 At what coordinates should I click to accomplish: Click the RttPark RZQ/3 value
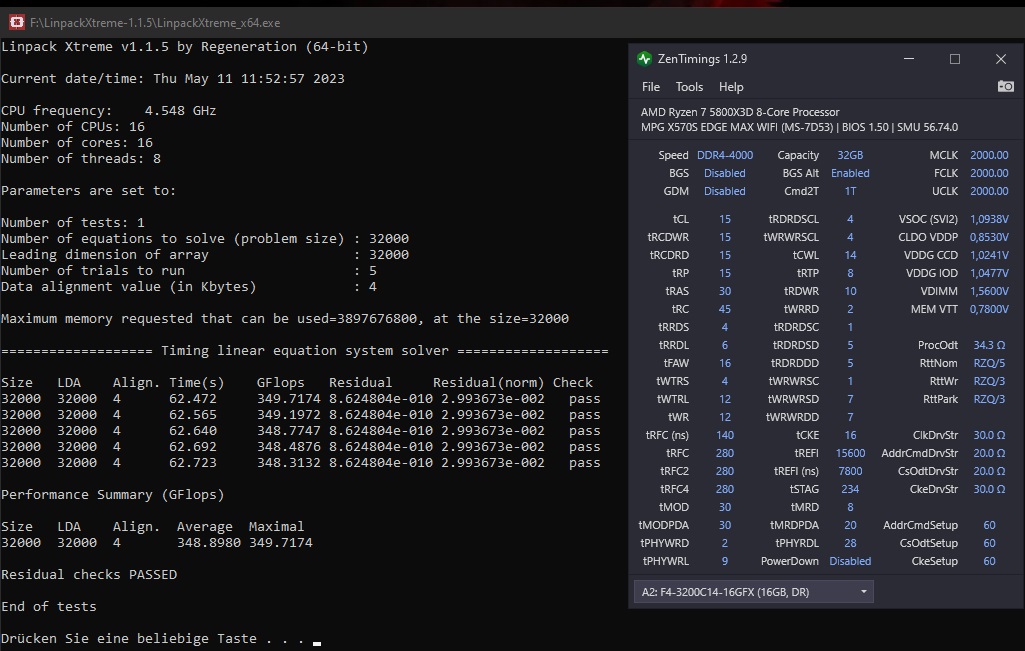989,399
